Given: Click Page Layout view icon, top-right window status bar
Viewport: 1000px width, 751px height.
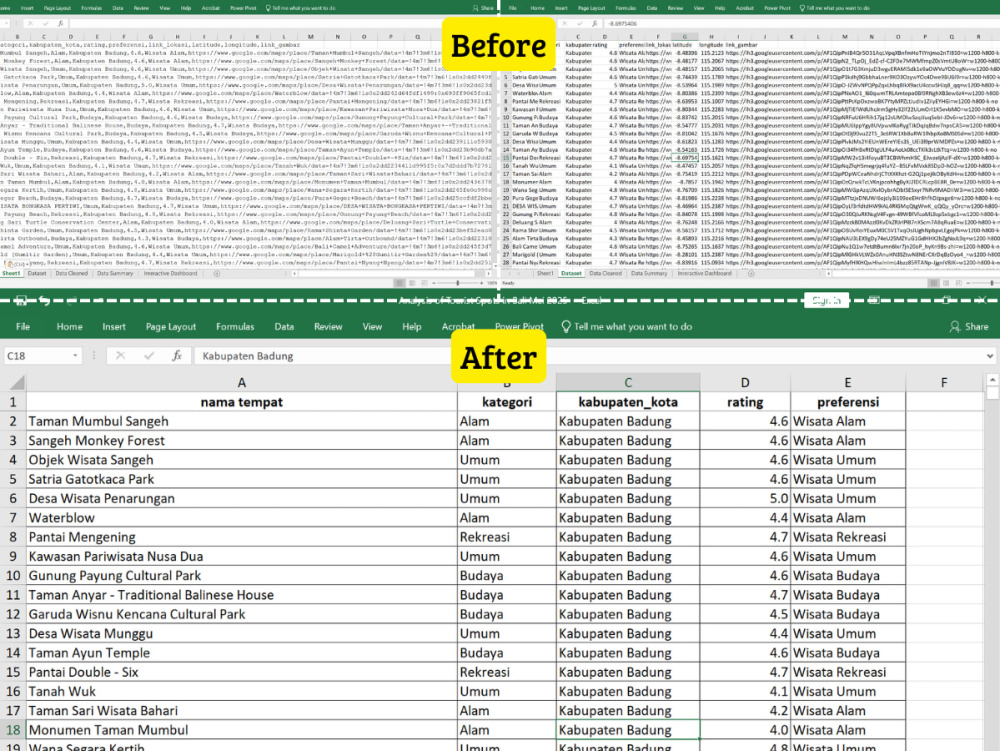Looking at the screenshot, I should click(946, 282).
